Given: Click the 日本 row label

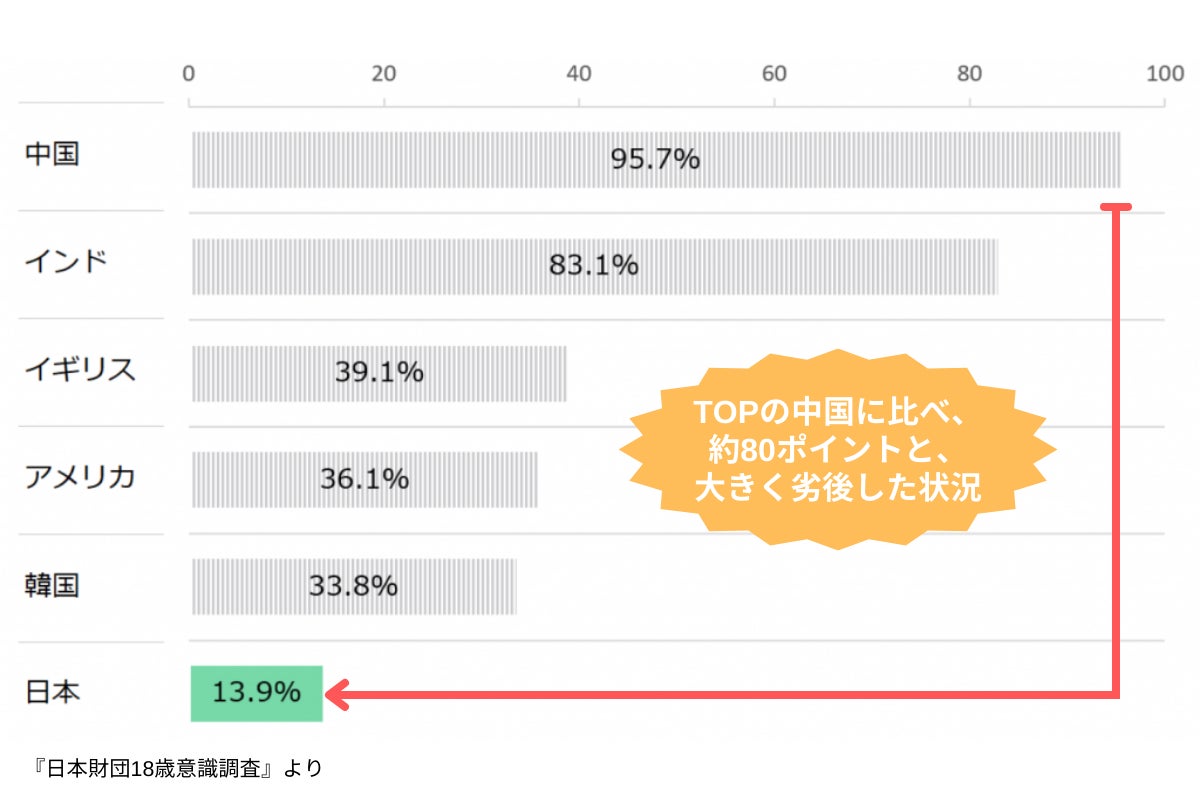Looking at the screenshot, I should tap(52, 692).
